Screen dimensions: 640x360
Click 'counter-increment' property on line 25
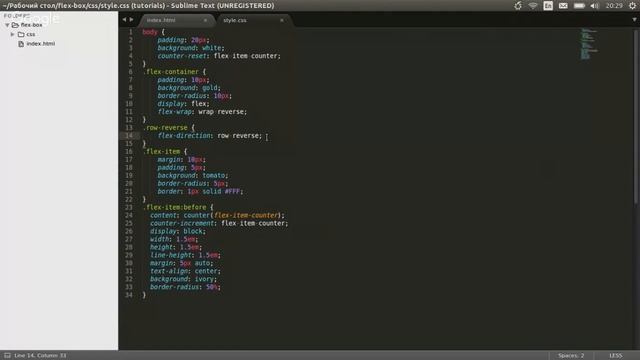tap(182, 223)
